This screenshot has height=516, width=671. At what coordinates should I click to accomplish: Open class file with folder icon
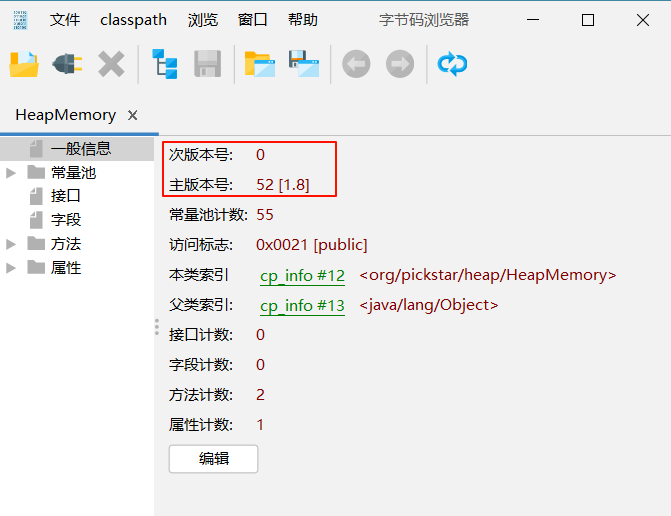coord(24,64)
